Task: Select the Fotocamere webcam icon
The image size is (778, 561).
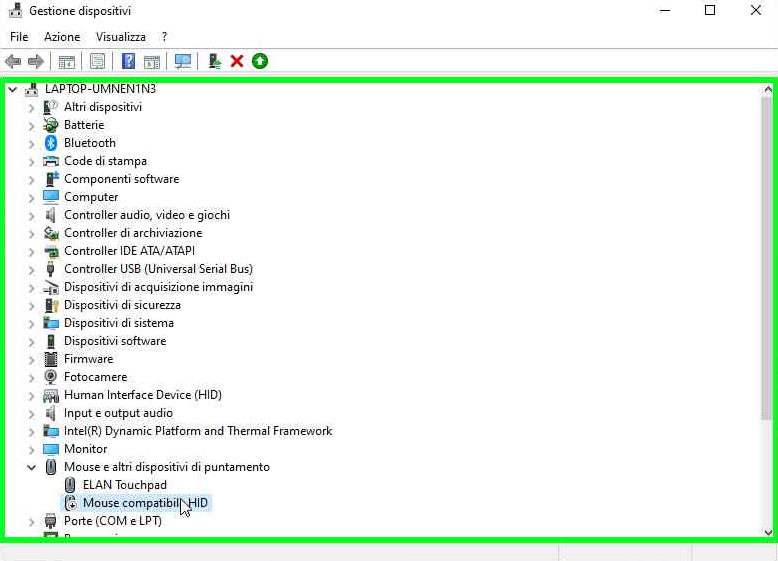Action: point(51,377)
